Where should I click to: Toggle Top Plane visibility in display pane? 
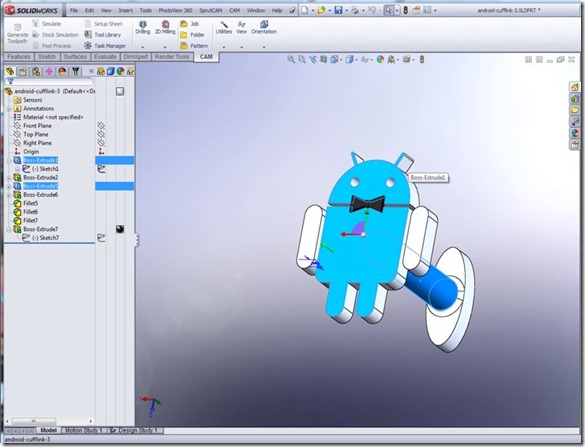tap(101, 134)
